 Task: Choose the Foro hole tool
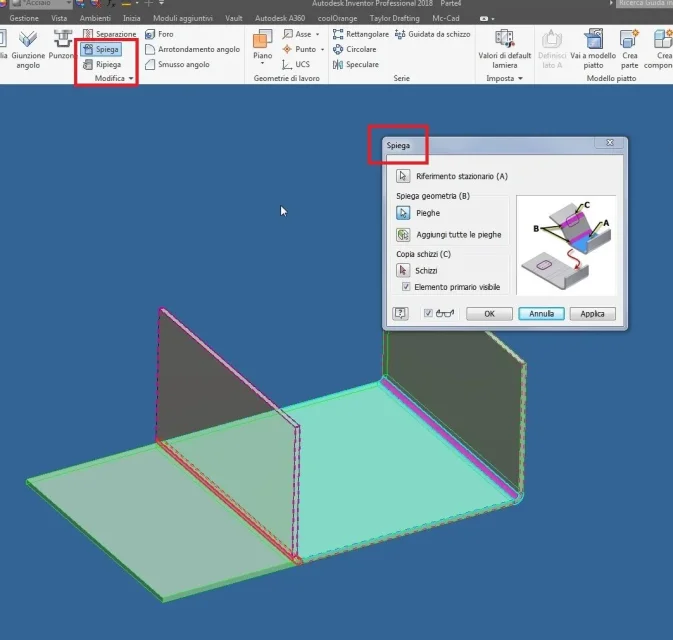tap(159, 34)
